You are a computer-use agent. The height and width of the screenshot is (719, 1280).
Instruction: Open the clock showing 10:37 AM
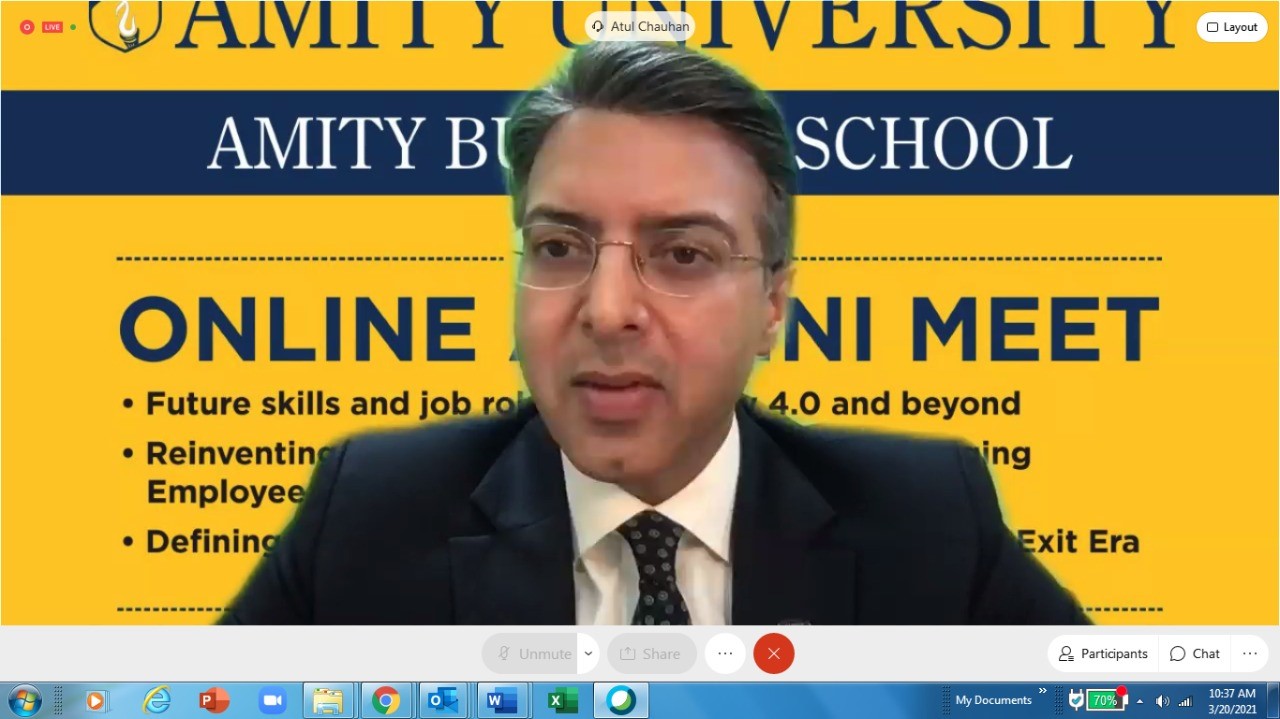(1232, 701)
